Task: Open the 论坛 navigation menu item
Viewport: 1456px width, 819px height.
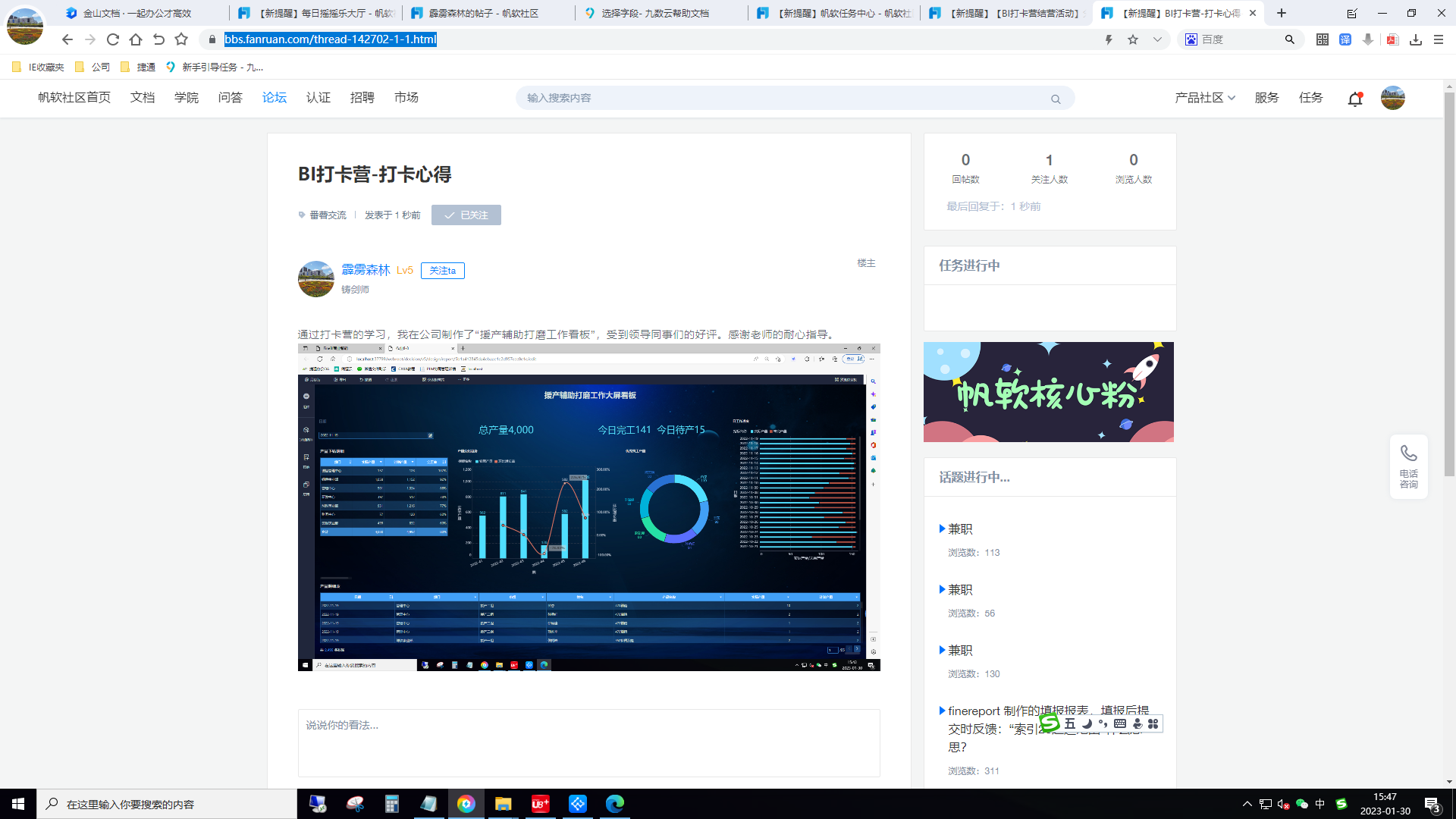Action: [274, 98]
